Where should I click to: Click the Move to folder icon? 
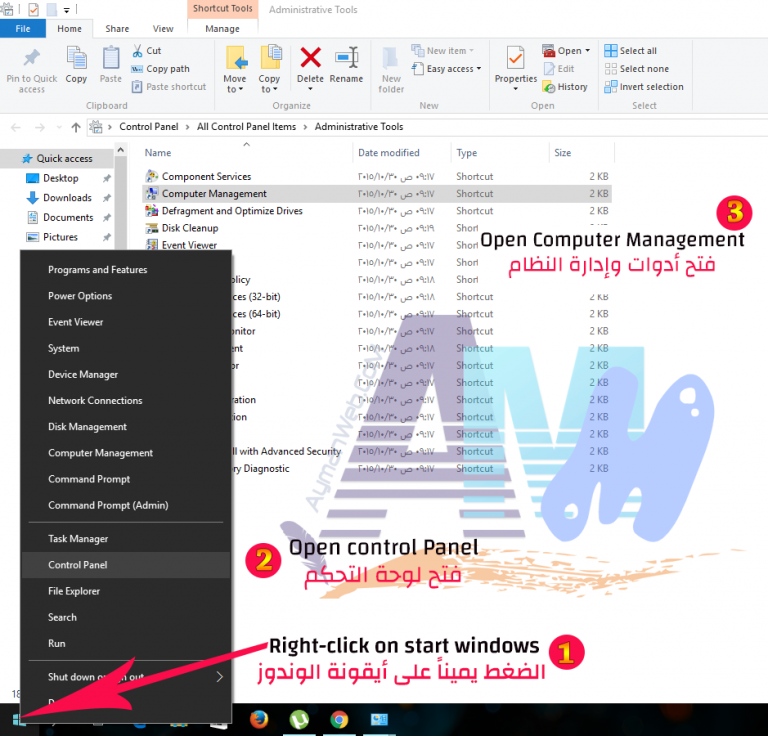(236, 58)
